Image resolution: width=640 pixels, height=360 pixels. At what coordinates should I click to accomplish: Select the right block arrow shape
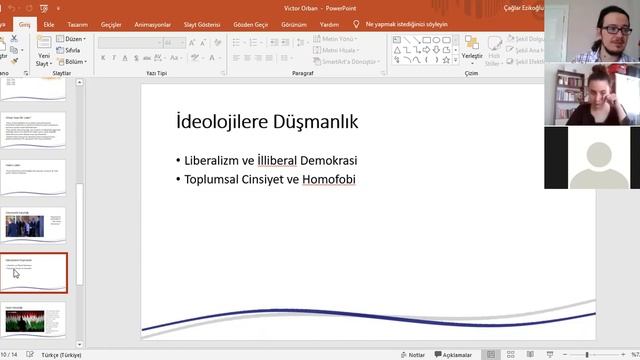427,50
